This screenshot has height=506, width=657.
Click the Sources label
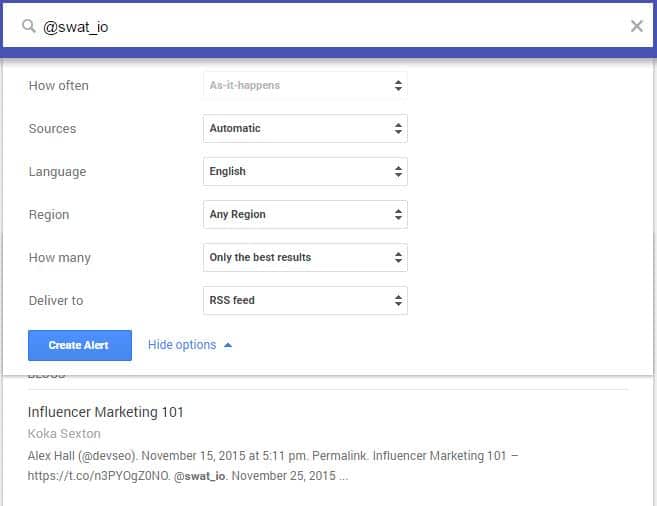52,129
